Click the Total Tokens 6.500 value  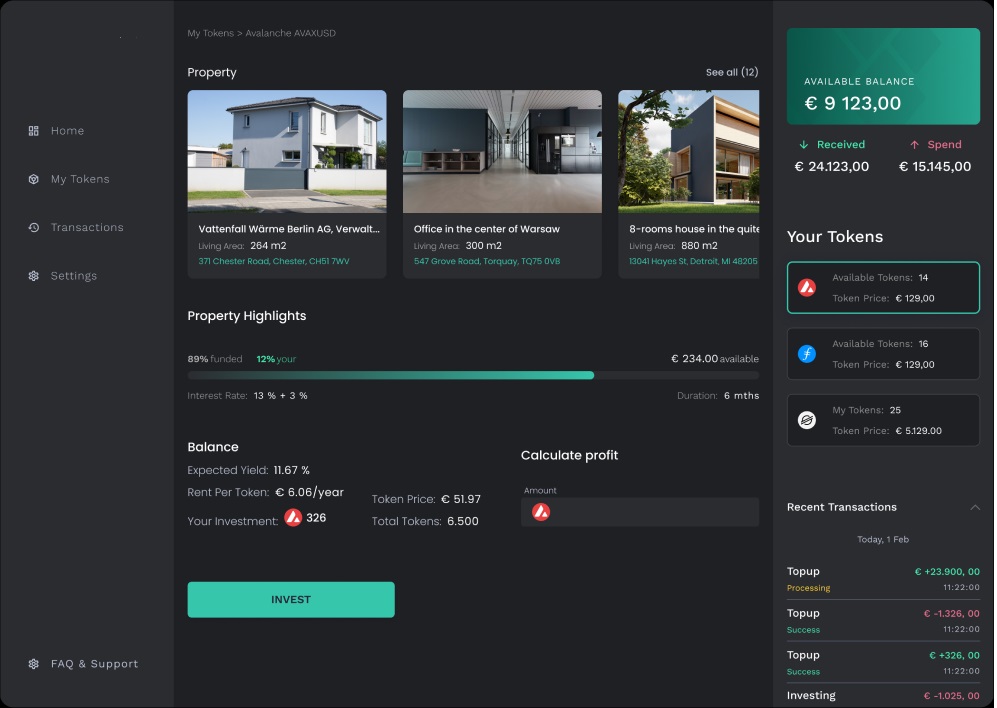[463, 521]
